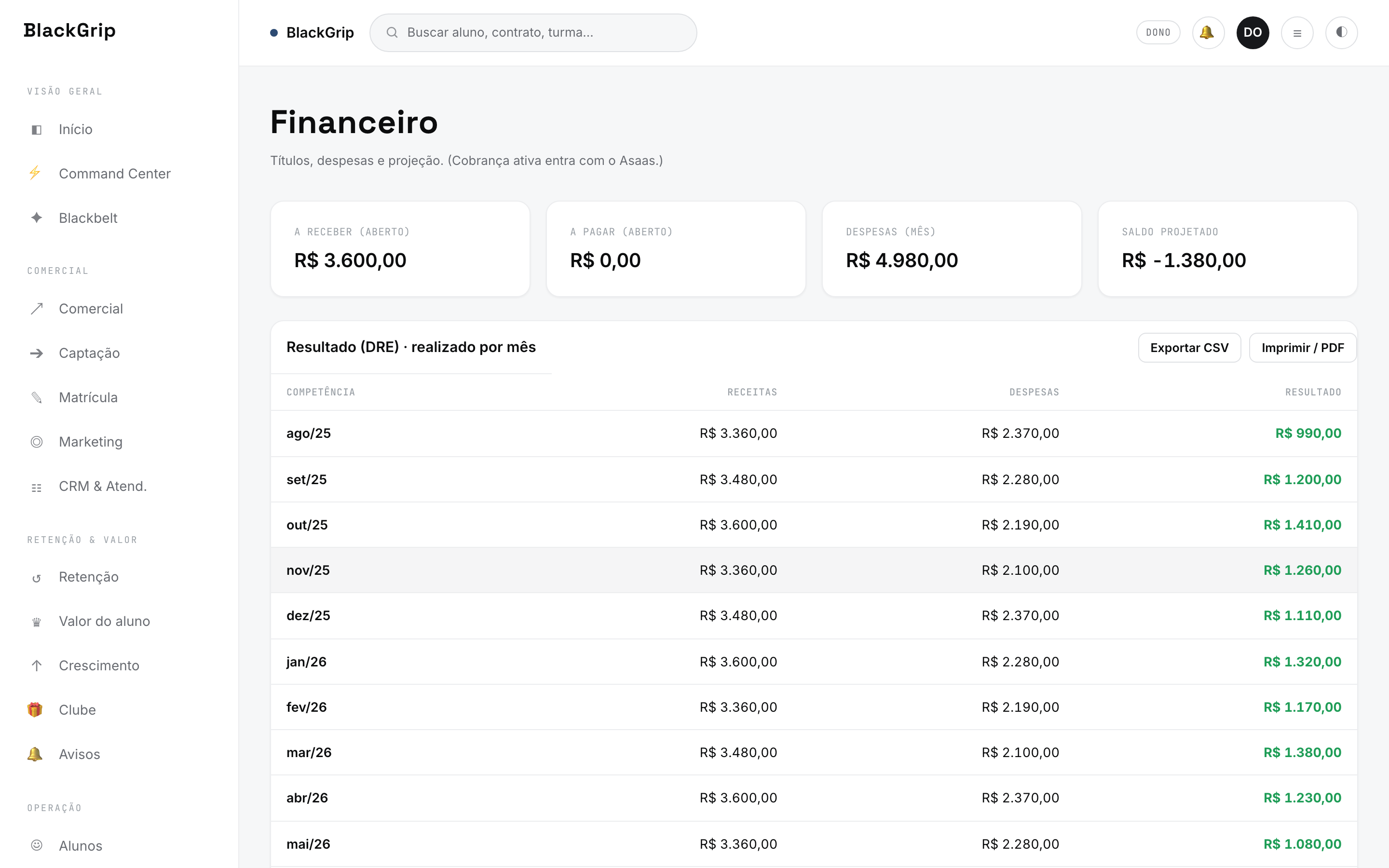Open the Blackbelt section
Screen dimensions: 1389x868
[x=120, y=218]
